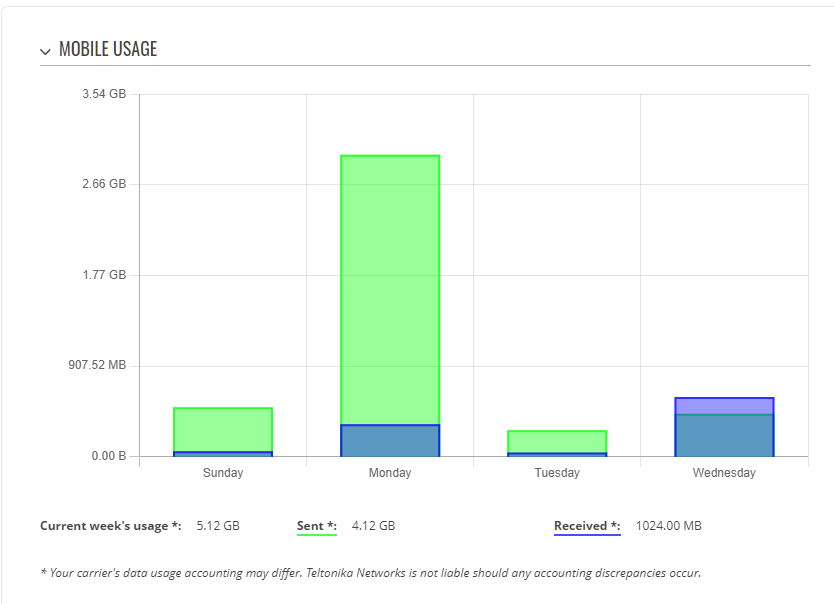The image size is (834, 604).
Task: Toggle the Sent legend label
Action: [317, 525]
